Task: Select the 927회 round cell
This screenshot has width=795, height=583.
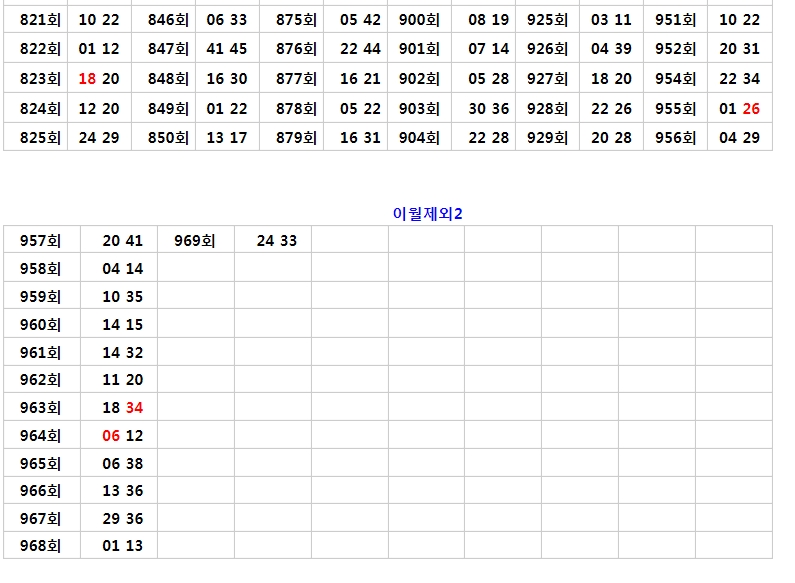Action: click(x=547, y=79)
